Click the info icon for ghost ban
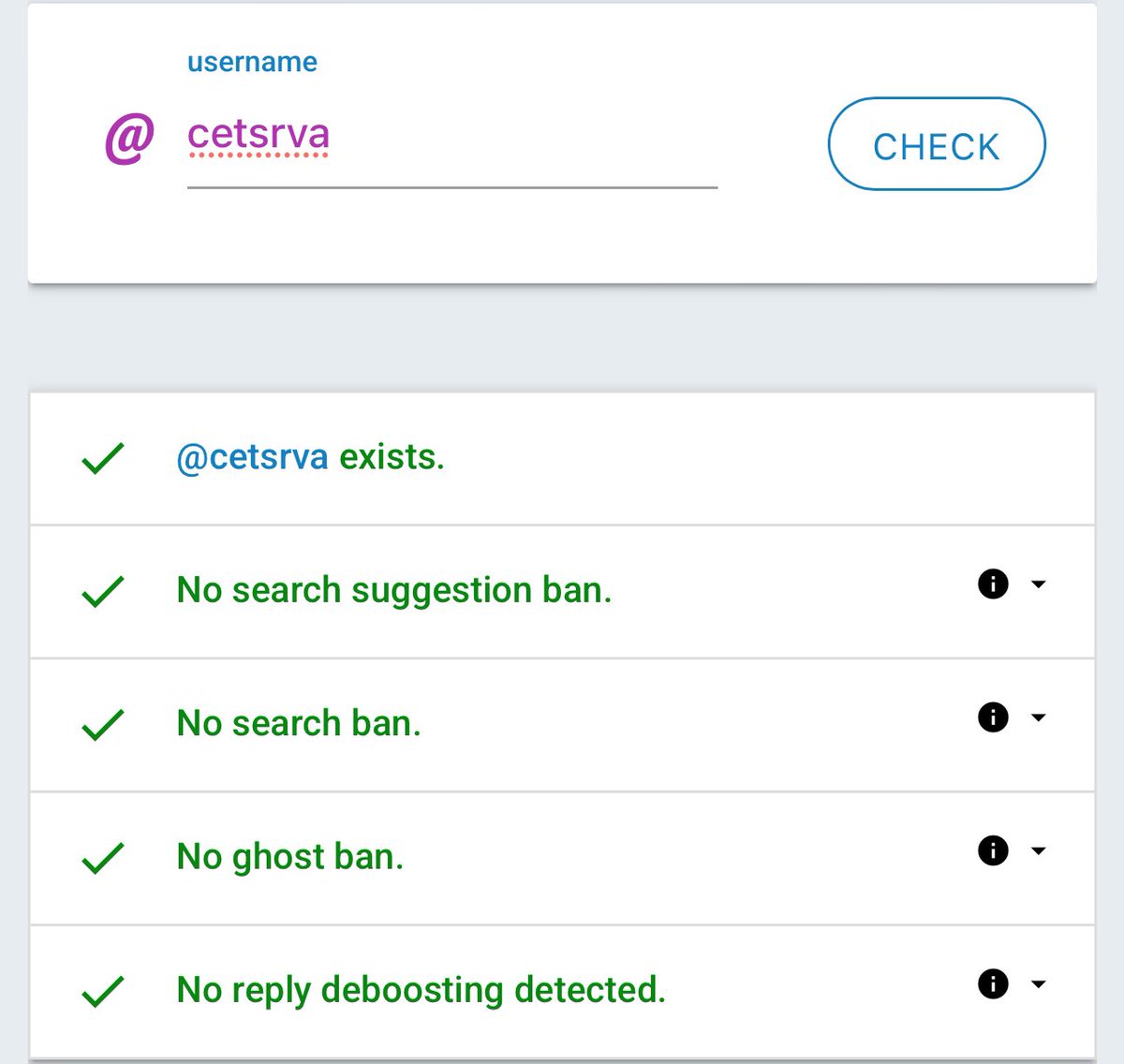 pos(993,850)
